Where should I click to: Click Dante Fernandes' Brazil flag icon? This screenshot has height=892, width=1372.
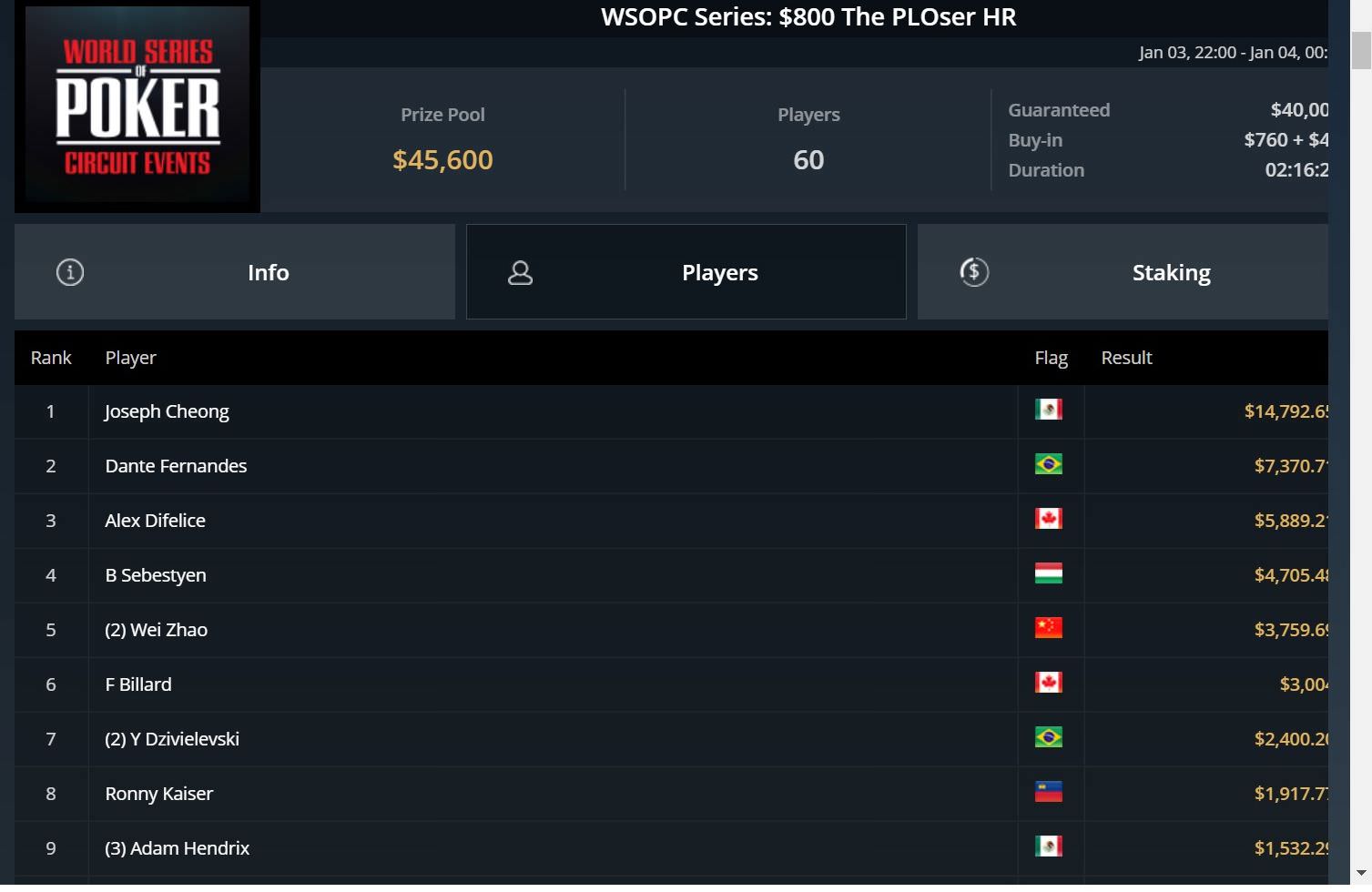click(x=1049, y=464)
